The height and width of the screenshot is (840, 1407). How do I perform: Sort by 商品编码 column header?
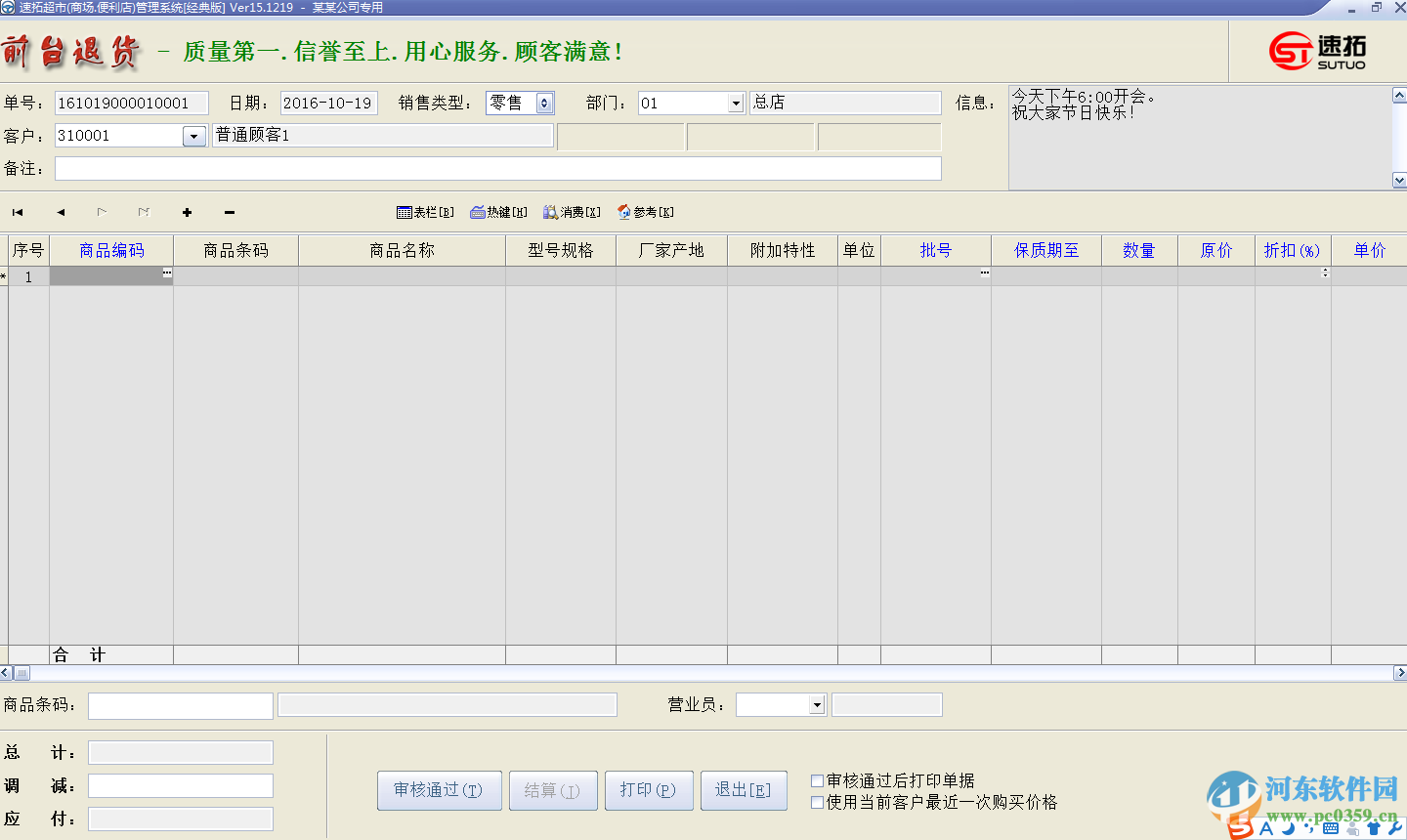[x=111, y=250]
